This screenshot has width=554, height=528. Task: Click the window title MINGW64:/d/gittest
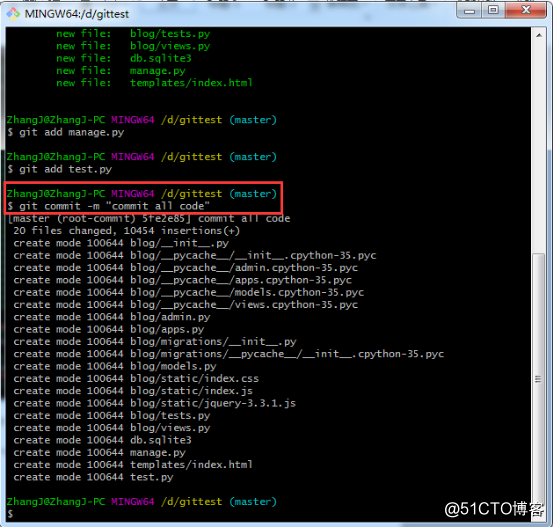pyautogui.click(x=77, y=14)
